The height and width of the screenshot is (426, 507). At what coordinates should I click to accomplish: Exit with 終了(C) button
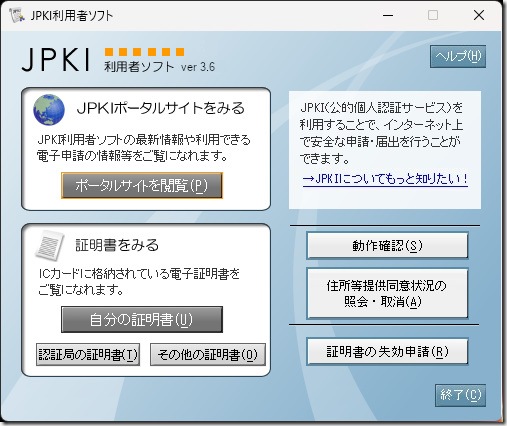click(x=460, y=395)
